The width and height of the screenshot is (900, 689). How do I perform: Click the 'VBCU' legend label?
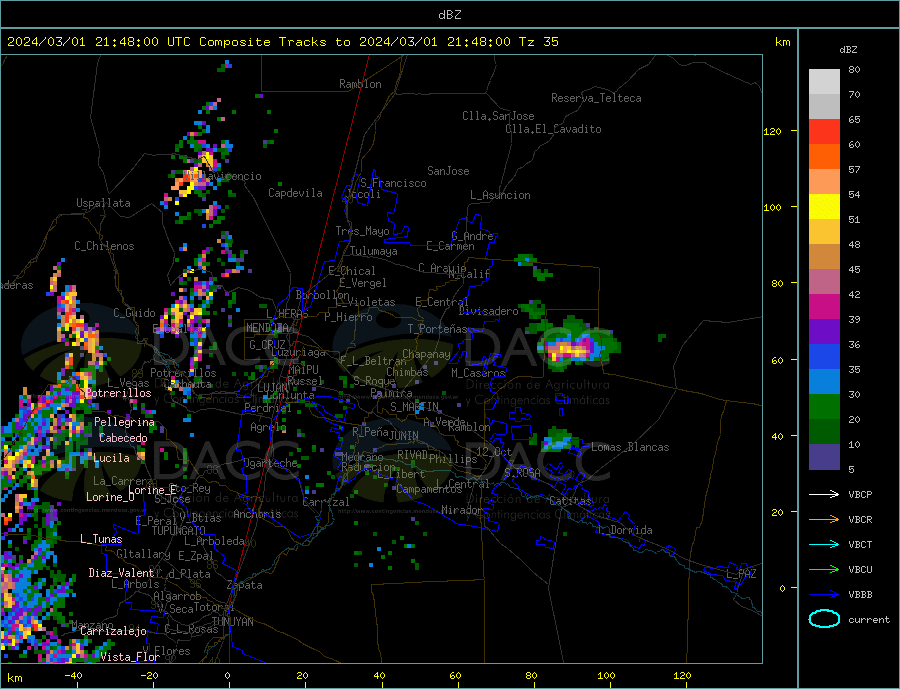coord(860,570)
